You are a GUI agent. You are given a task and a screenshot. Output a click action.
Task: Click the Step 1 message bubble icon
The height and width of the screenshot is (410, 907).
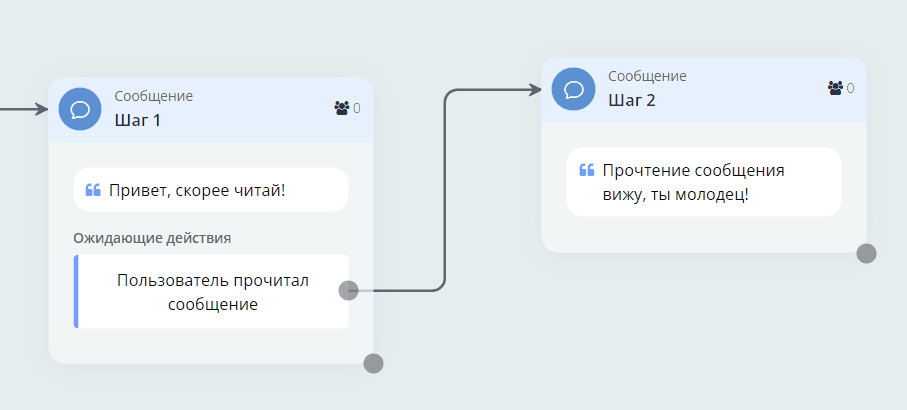click(80, 109)
